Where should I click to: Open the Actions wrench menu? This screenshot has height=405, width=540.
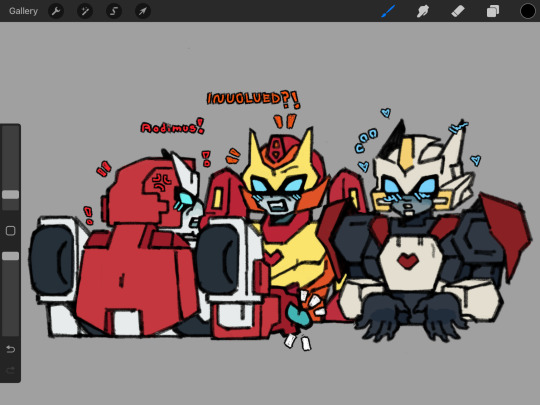[x=56, y=11]
